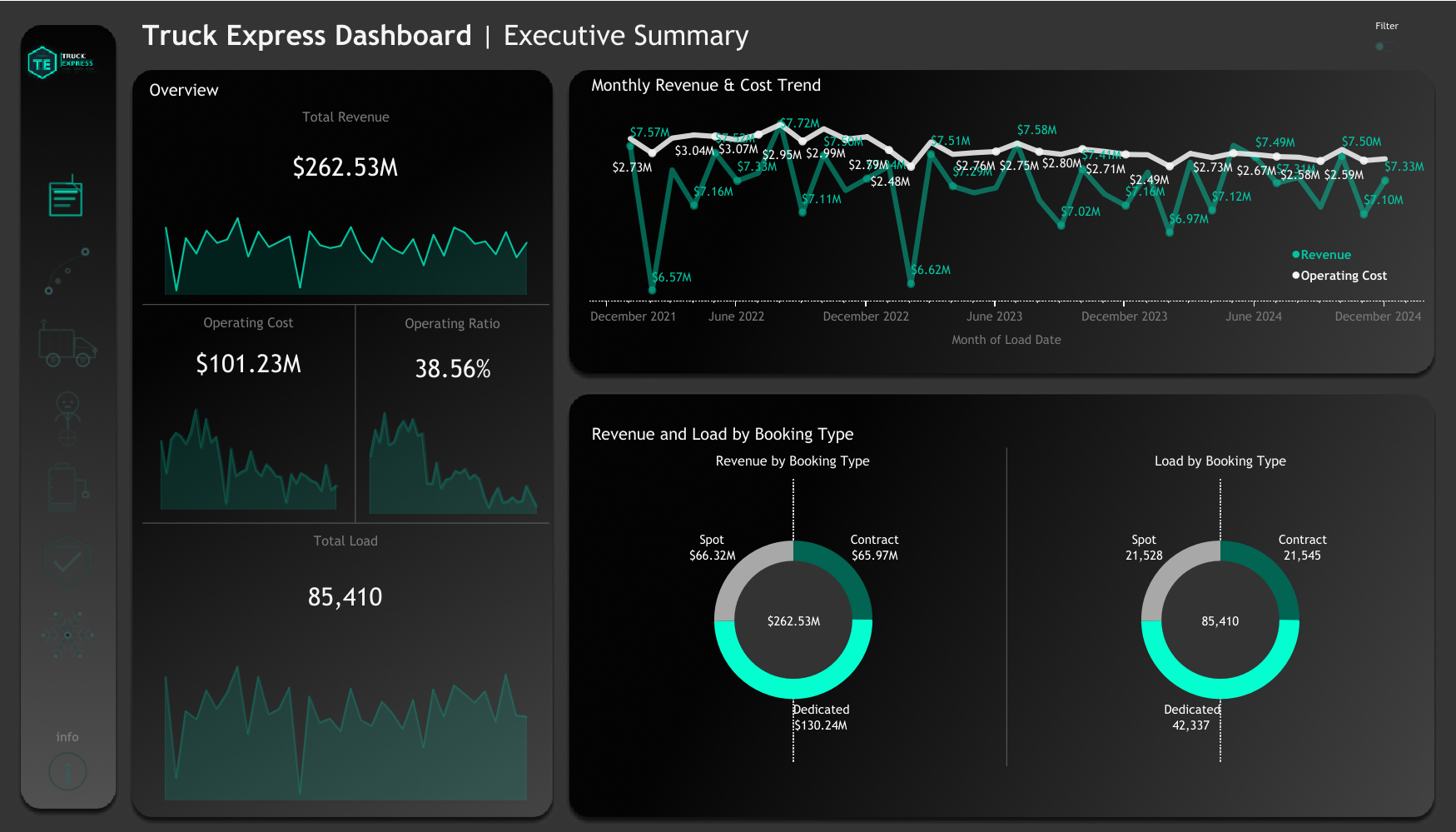Select the $7.11M revenue data label

[x=822, y=199]
